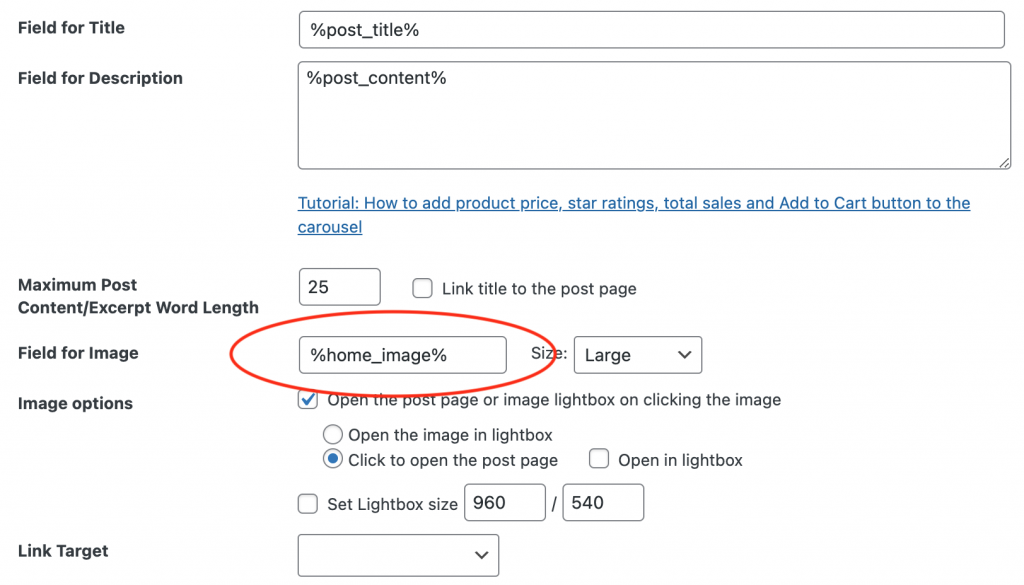This screenshot has width=1024, height=585.
Task: Click the lightbox height field showing 540
Action: coord(603,503)
